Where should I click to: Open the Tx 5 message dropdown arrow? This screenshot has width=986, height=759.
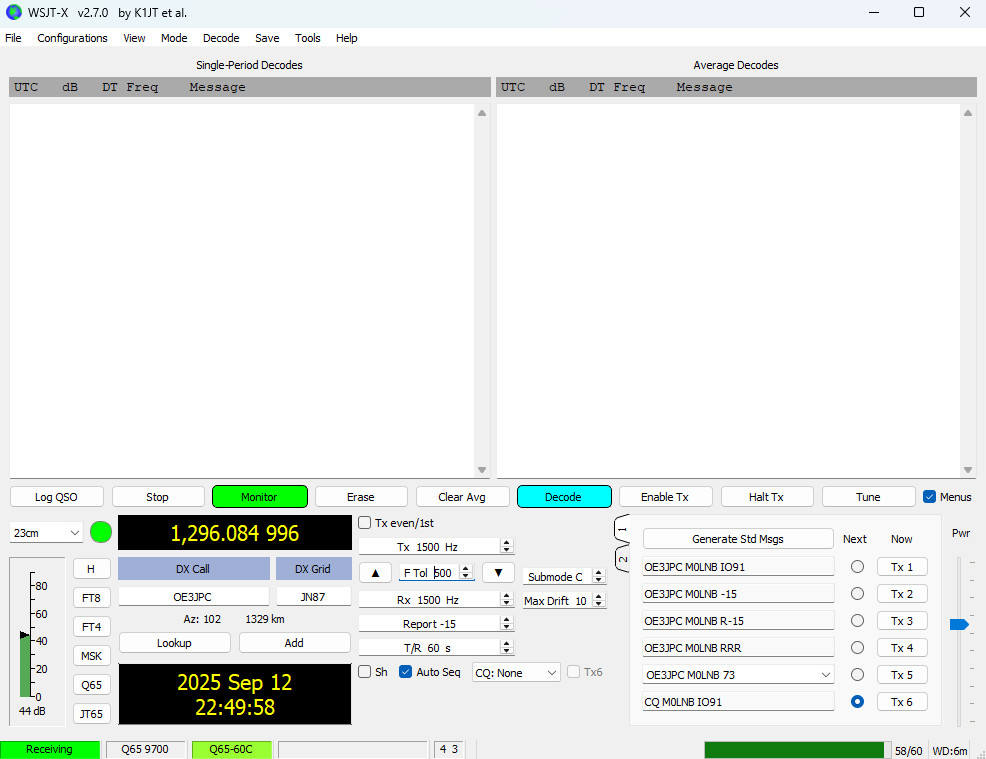coord(826,675)
